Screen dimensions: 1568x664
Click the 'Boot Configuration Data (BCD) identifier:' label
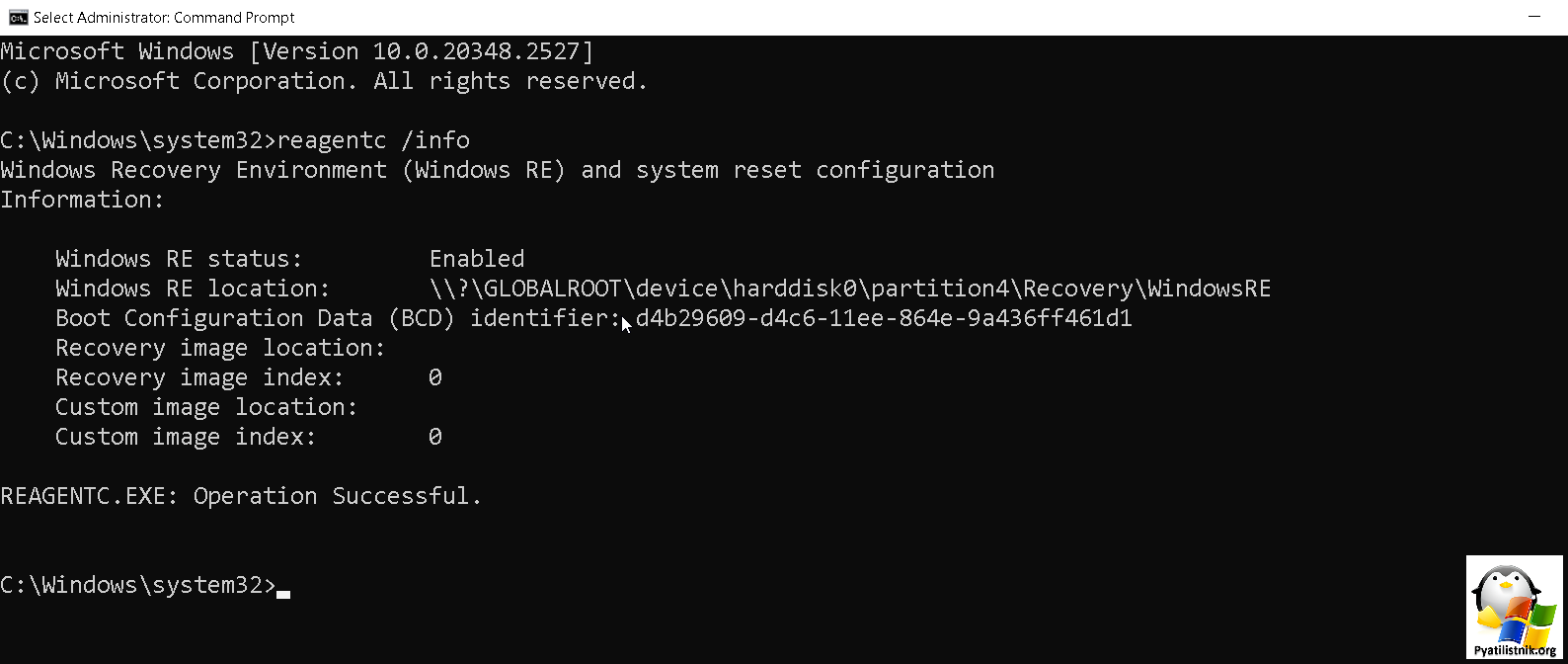[338, 318]
